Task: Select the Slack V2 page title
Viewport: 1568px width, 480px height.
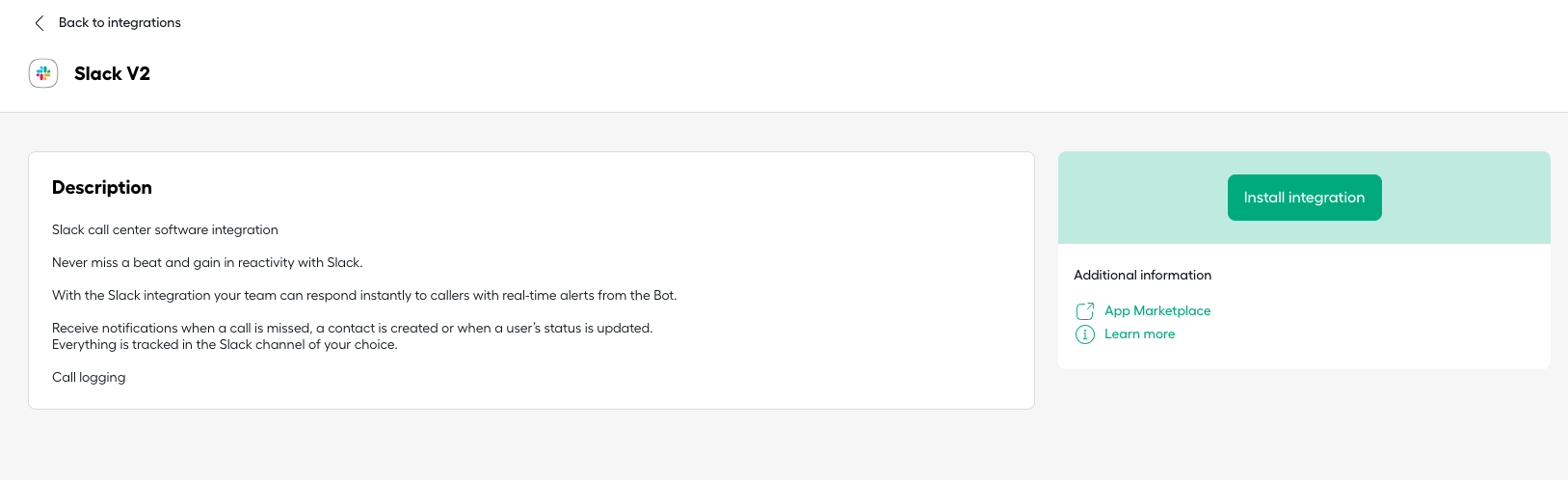Action: (112, 73)
